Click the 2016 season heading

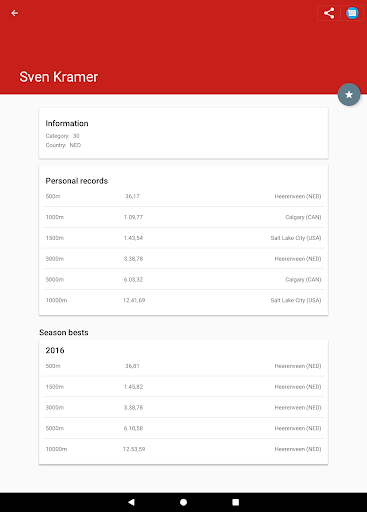pos(55,350)
